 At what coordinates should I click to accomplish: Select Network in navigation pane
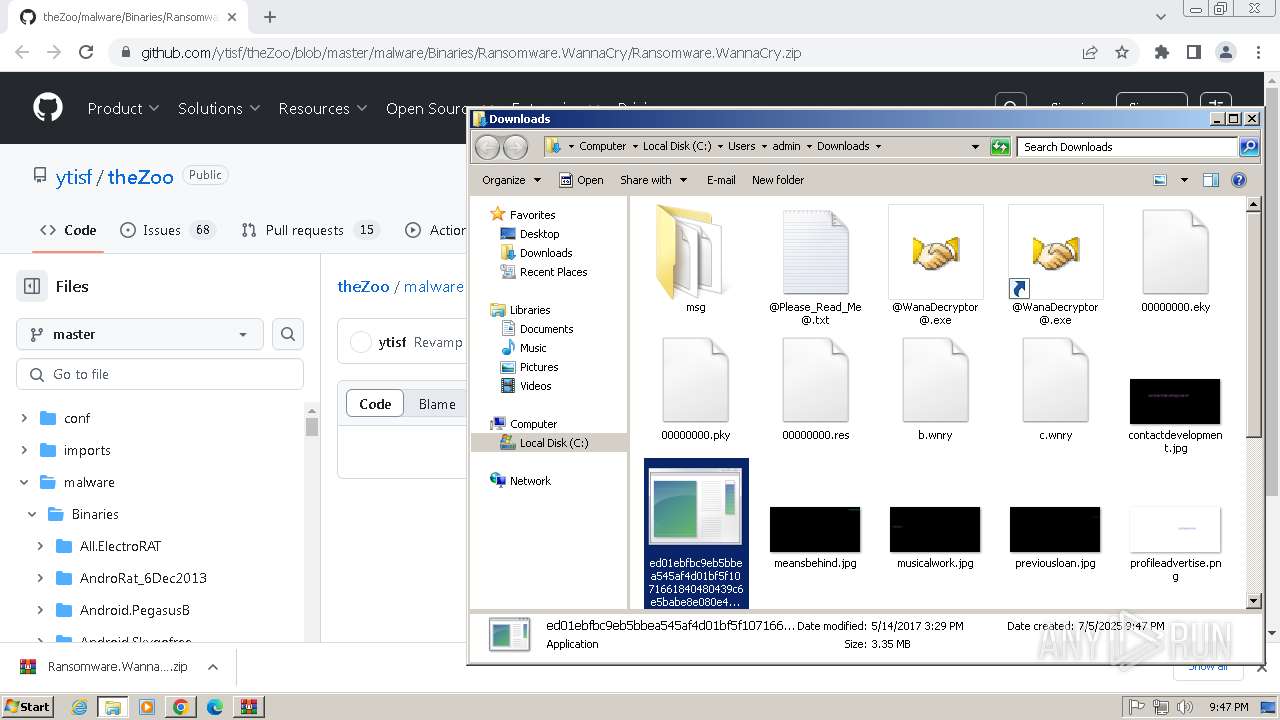(521, 481)
